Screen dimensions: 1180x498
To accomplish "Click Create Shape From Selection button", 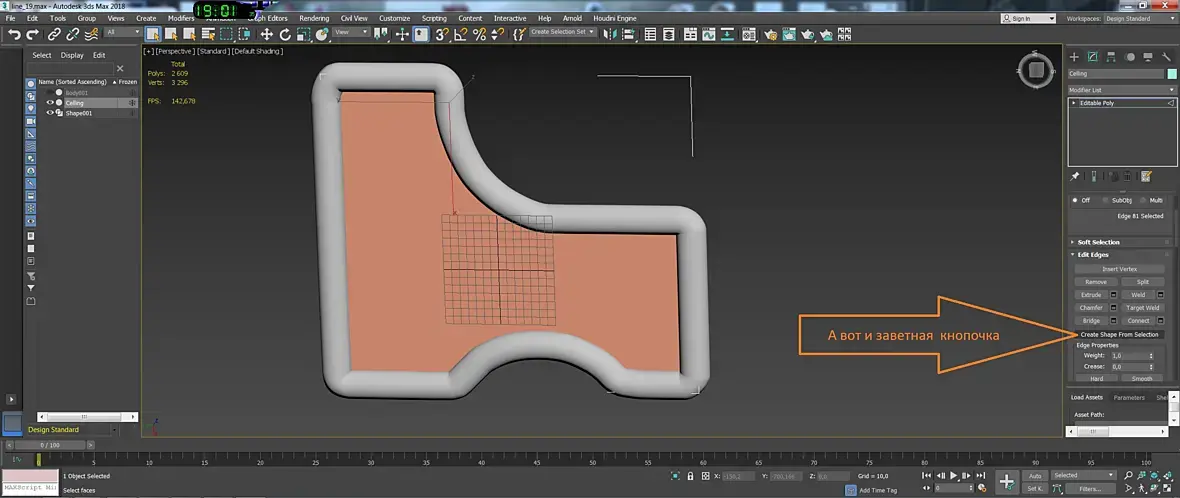I will pos(1119,334).
